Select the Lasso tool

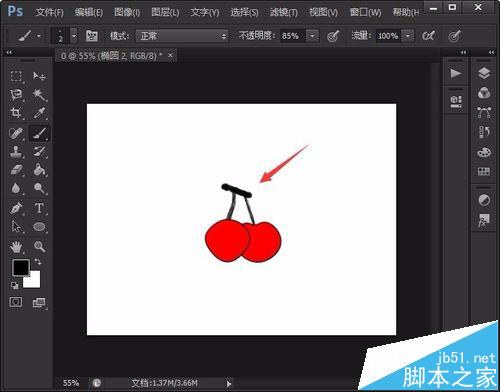pos(16,95)
